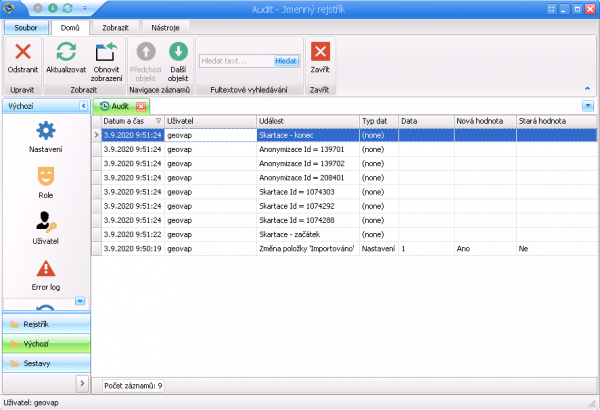The height and width of the screenshot is (410, 600).
Task: Open Nastavení gear in side panel
Action: pos(45,131)
